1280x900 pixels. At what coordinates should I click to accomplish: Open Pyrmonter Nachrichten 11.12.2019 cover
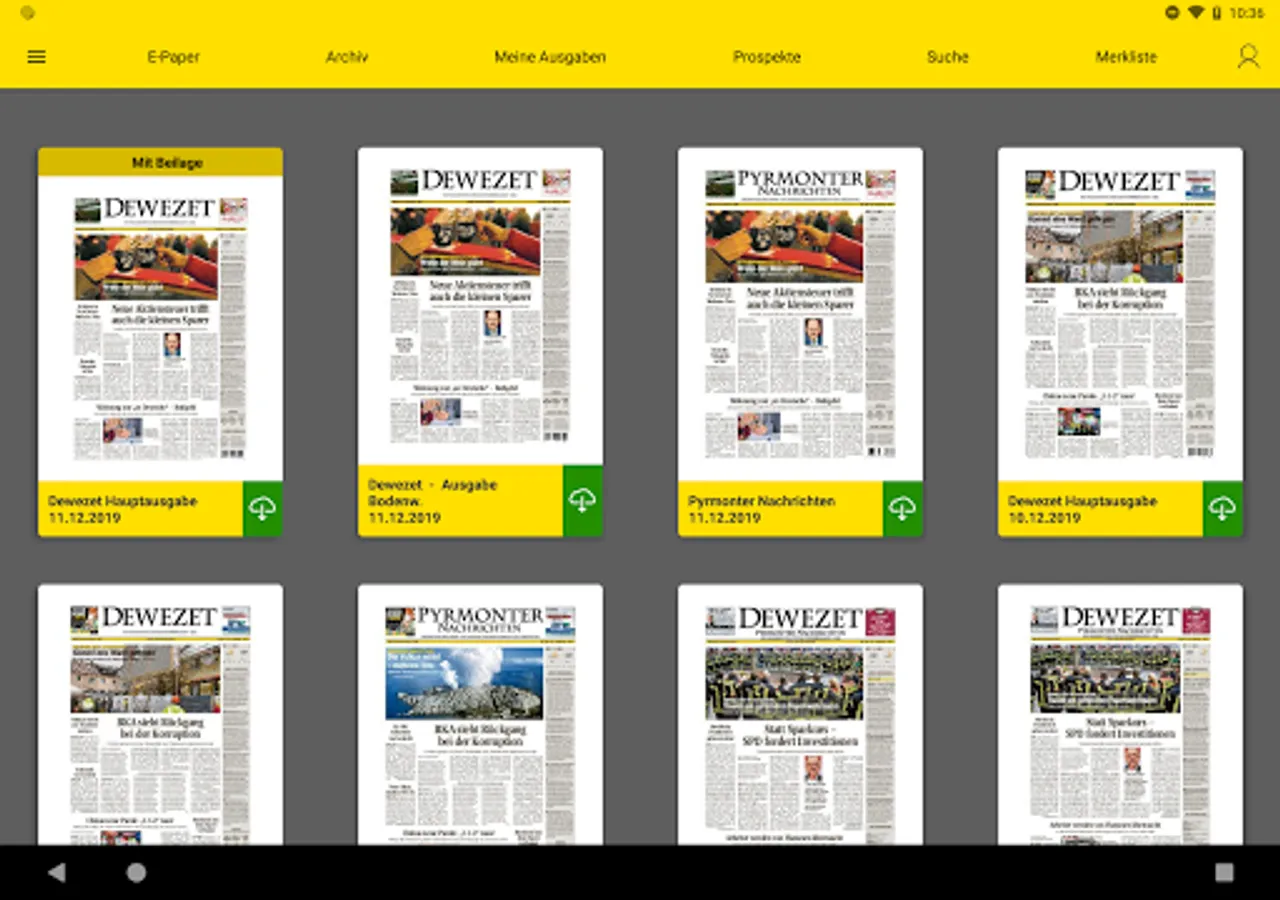pyautogui.click(x=800, y=315)
